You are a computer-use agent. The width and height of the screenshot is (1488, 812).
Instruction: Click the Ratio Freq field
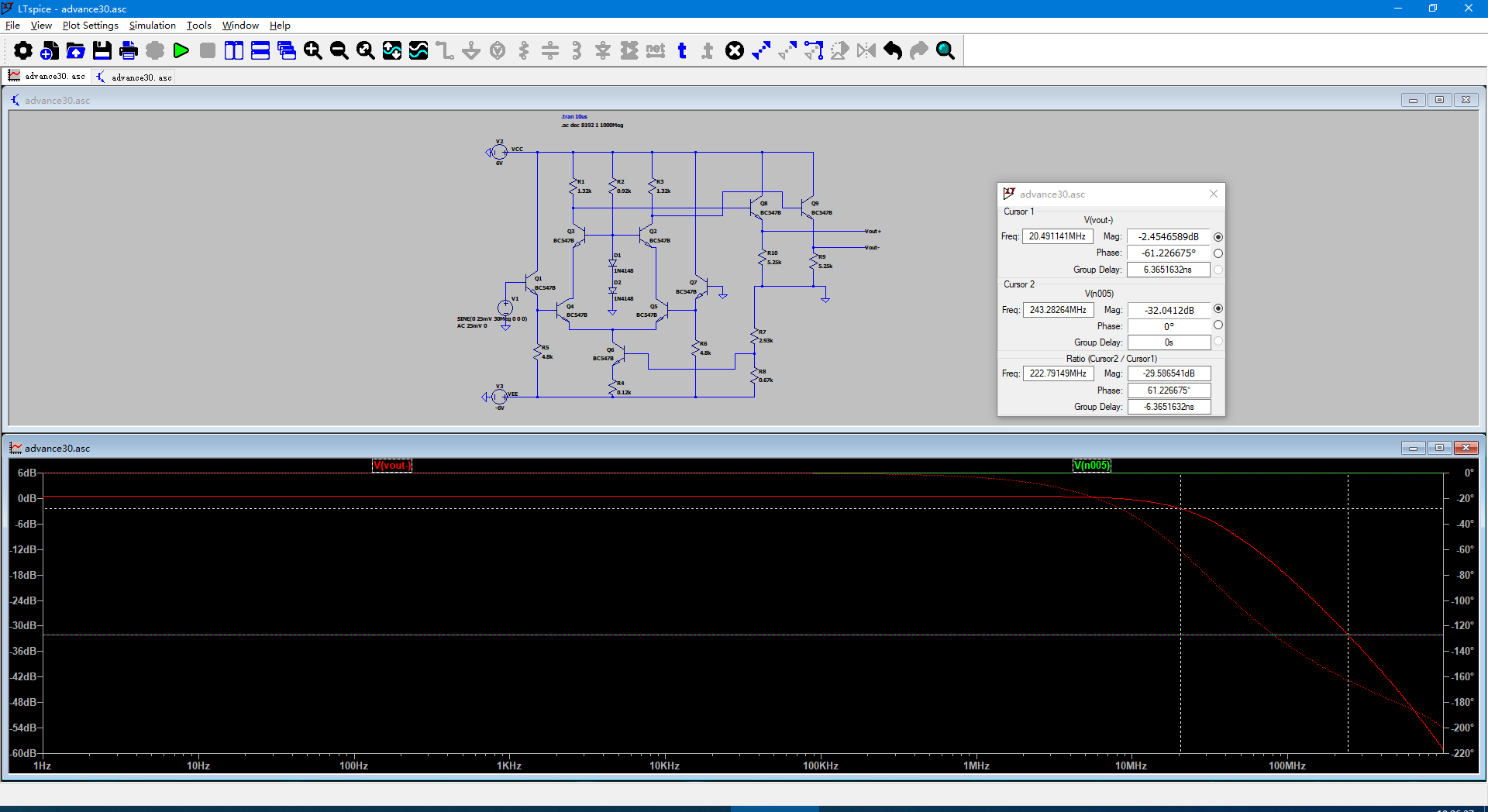point(1058,373)
